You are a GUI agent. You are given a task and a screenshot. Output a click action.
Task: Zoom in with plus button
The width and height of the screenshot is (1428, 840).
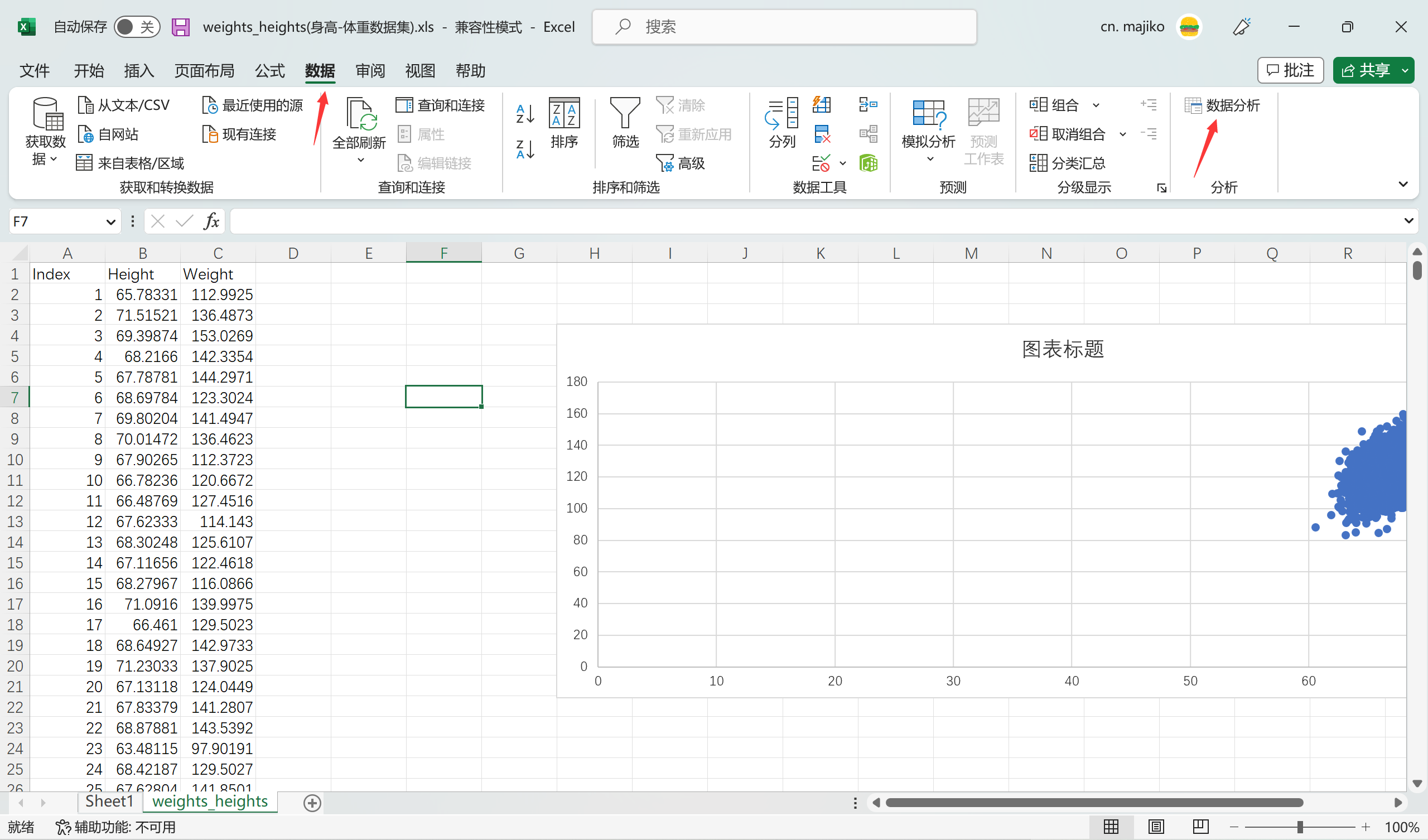pyautogui.click(x=1366, y=827)
